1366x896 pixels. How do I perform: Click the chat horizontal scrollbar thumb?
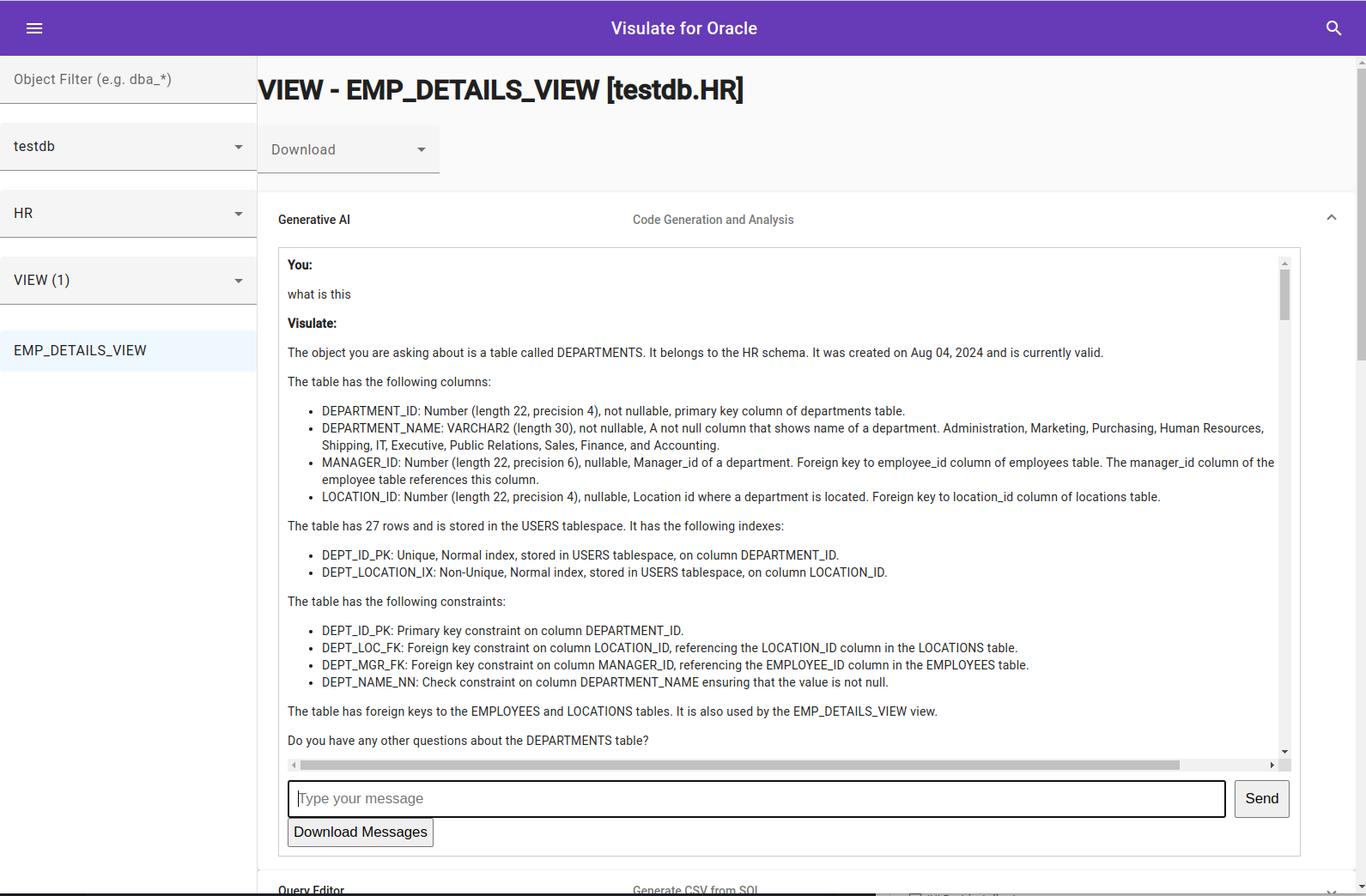click(739, 765)
